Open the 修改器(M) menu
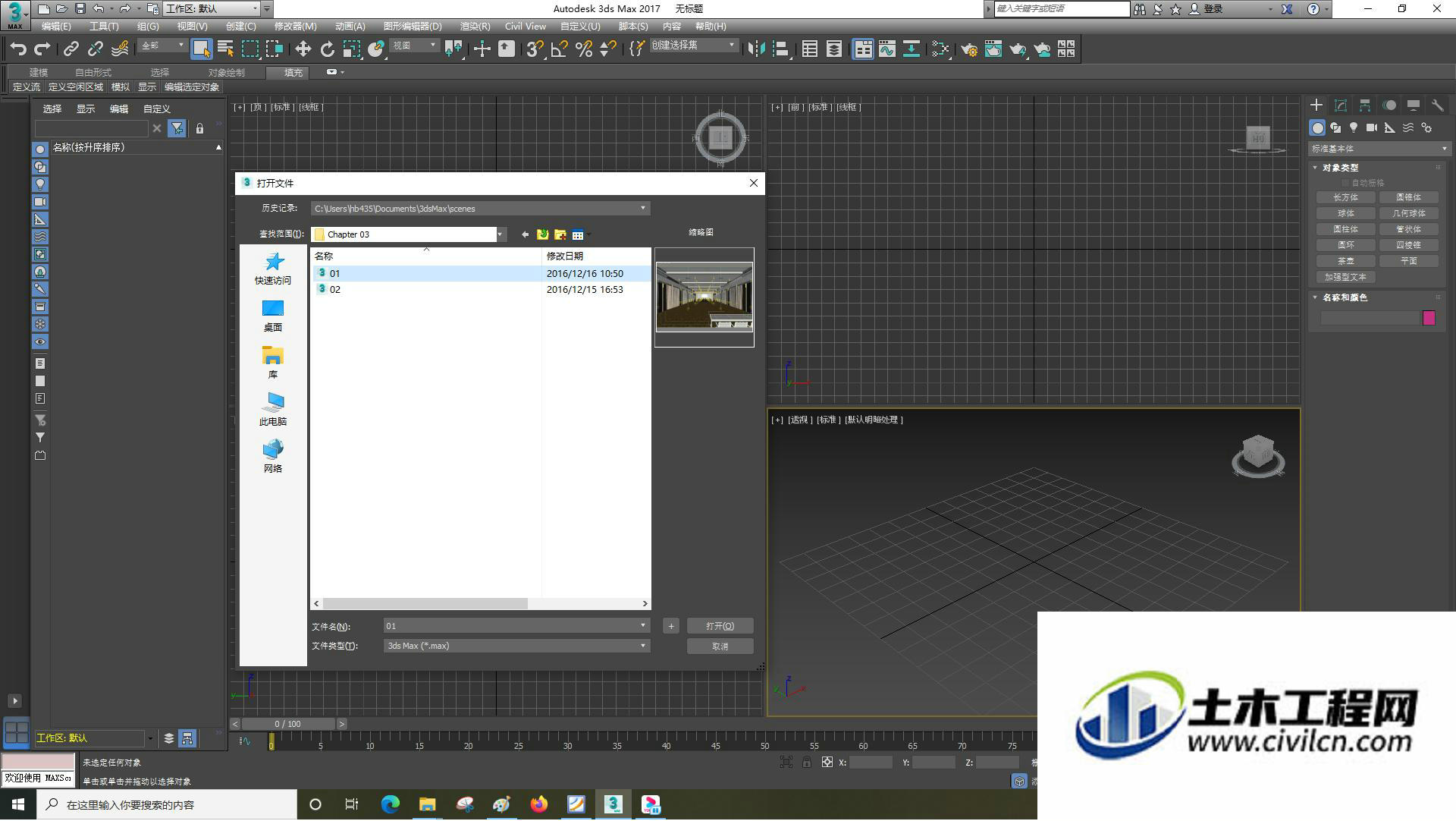The image size is (1456, 821). [x=295, y=27]
